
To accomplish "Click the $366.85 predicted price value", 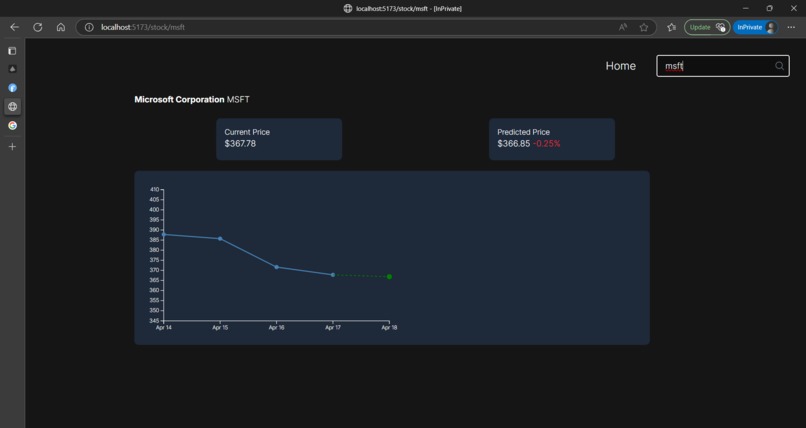I will 514,144.
